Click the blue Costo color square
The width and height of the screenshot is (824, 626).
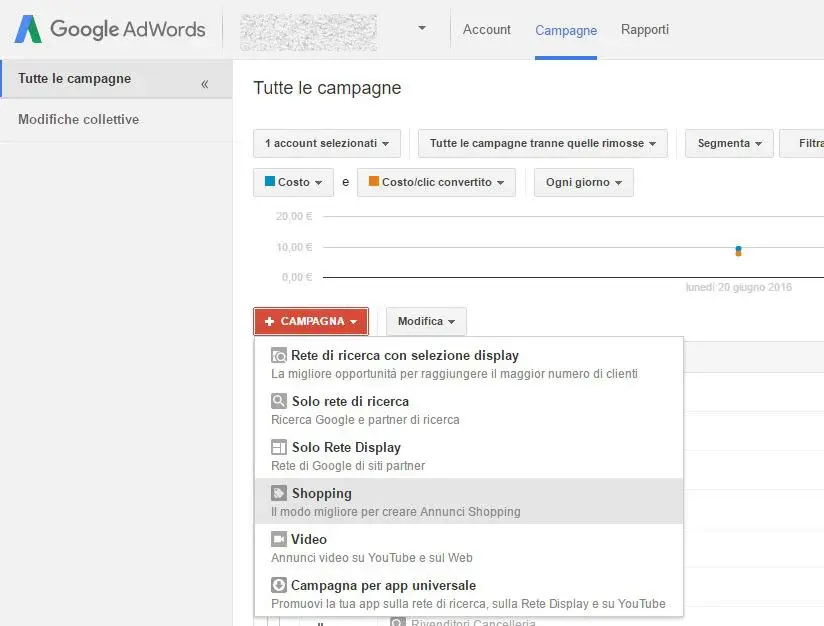270,181
